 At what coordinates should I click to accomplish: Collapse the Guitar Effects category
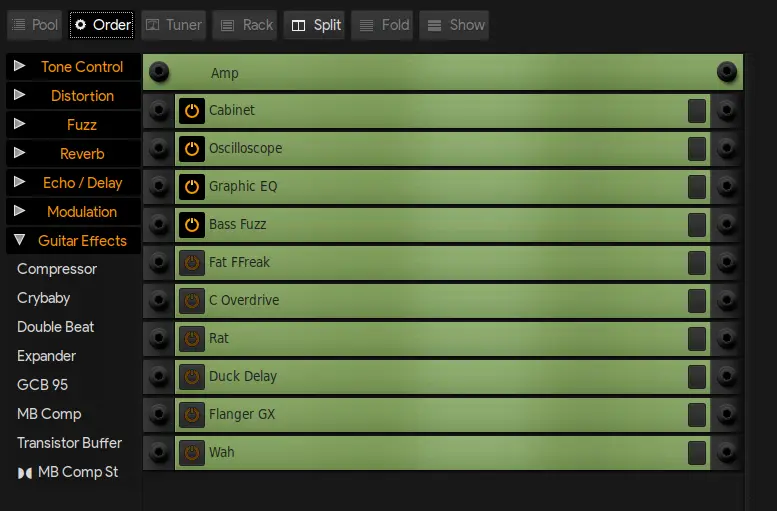click(19, 240)
